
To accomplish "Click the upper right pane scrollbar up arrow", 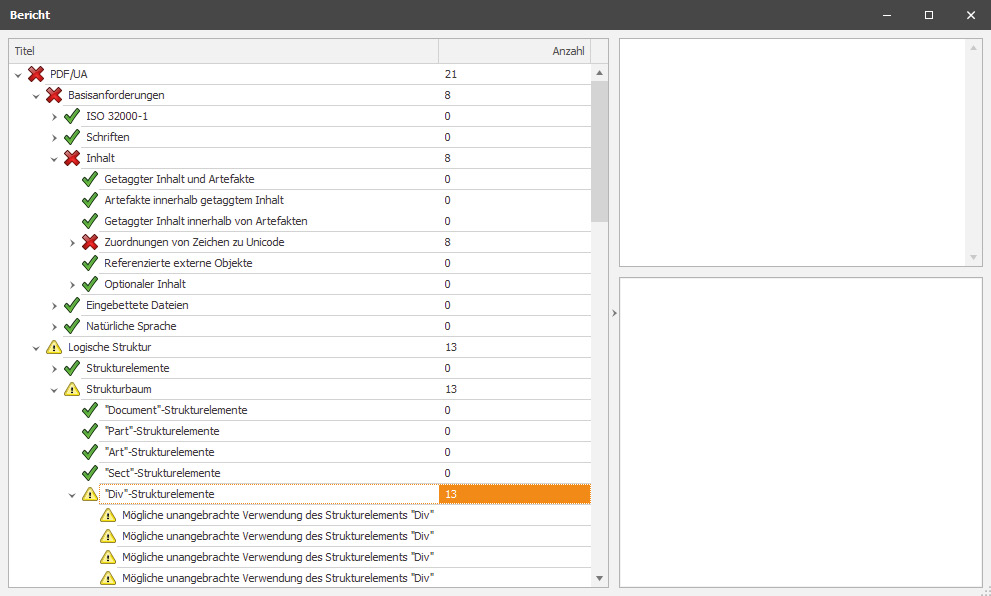I will click(973, 48).
